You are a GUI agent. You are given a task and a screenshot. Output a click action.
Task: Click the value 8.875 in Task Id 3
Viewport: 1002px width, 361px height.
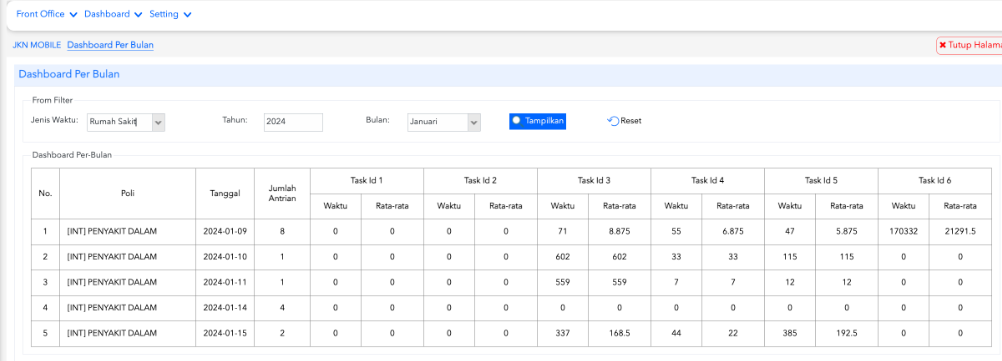[x=619, y=231]
